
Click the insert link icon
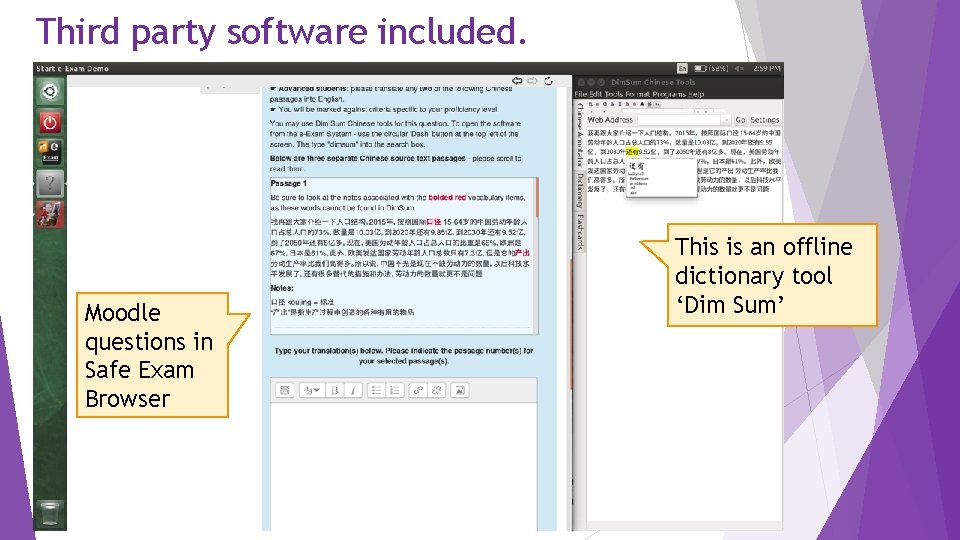[418, 390]
